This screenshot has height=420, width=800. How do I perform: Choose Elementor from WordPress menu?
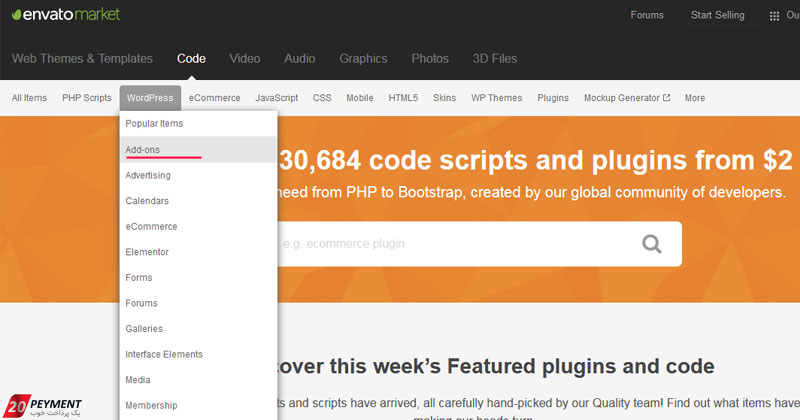point(198,252)
